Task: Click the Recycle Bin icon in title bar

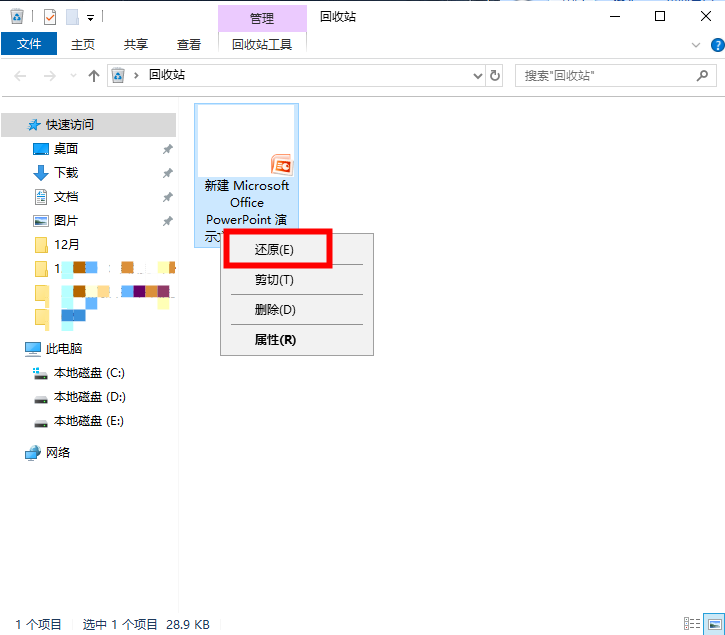Action: point(17,17)
